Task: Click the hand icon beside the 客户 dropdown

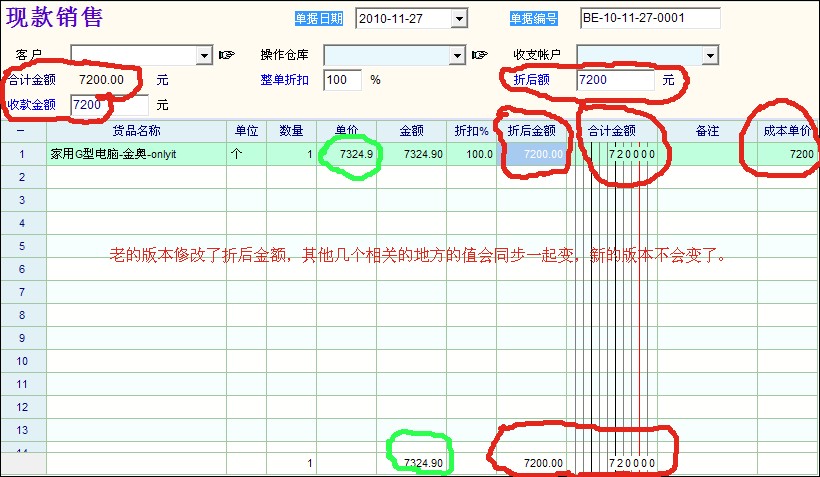Action: click(x=227, y=54)
